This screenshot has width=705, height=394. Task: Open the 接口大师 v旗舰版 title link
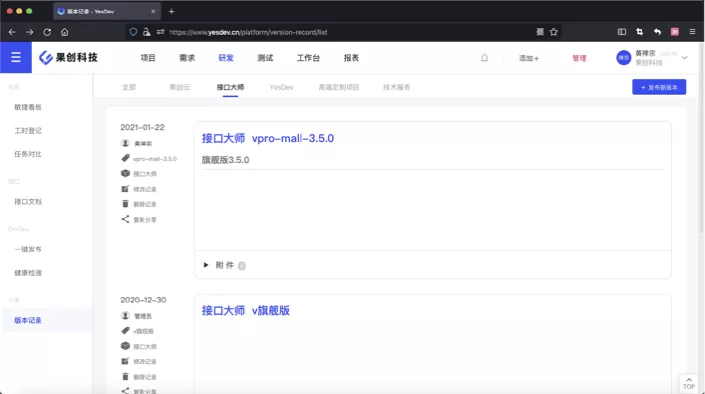pos(245,310)
